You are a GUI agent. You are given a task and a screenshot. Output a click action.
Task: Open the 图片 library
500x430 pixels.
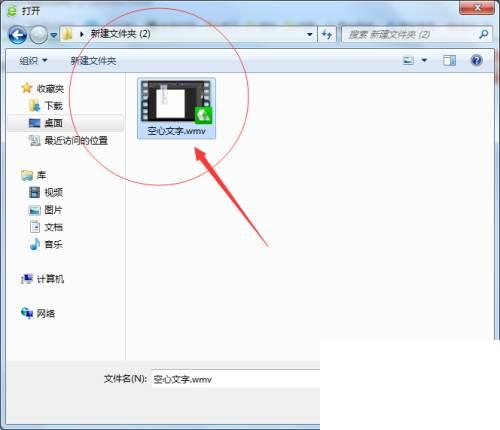53,210
